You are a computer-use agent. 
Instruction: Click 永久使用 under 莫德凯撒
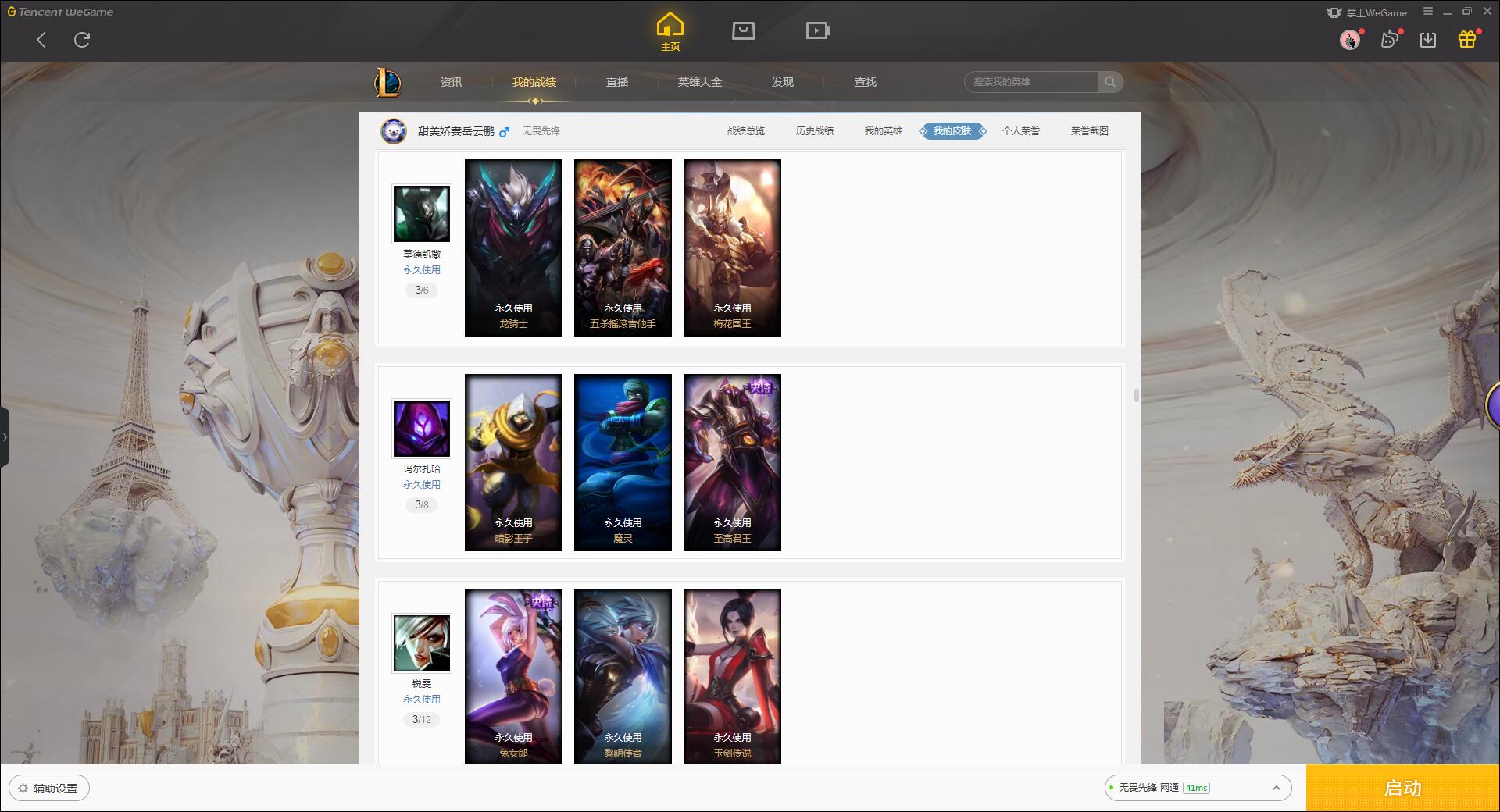click(422, 270)
